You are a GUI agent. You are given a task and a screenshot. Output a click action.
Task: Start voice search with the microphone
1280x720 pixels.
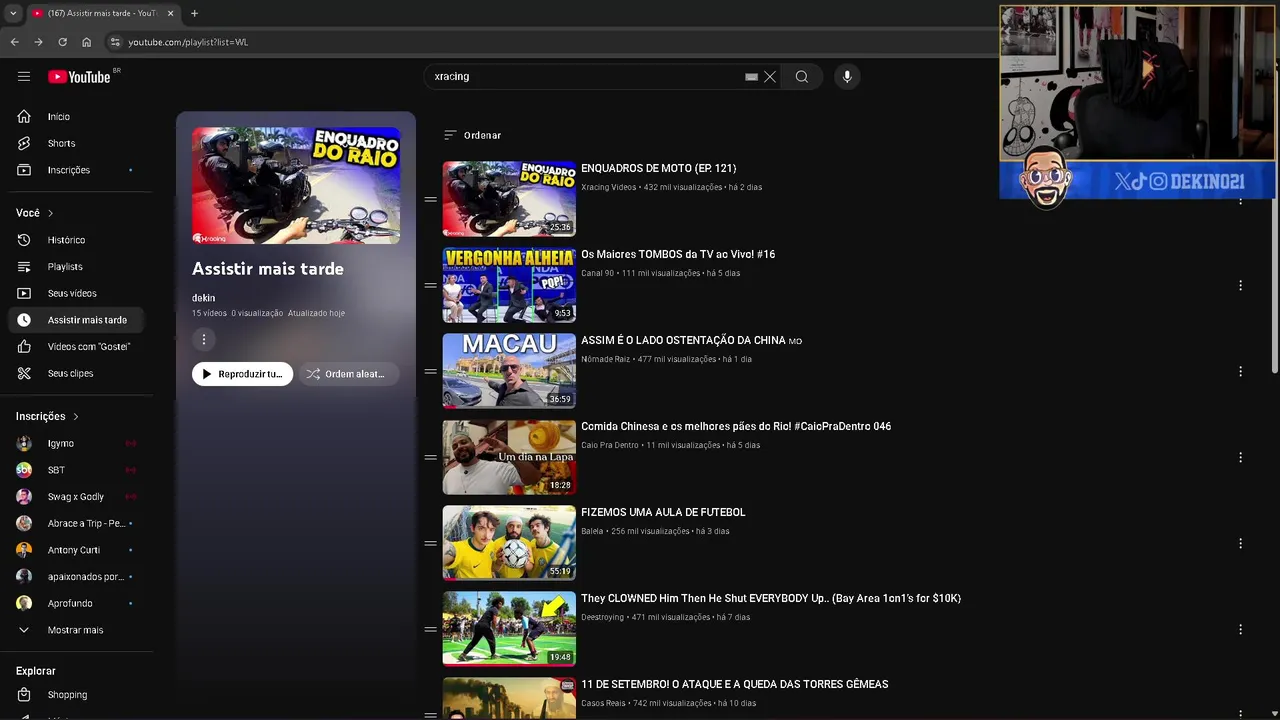click(x=847, y=77)
